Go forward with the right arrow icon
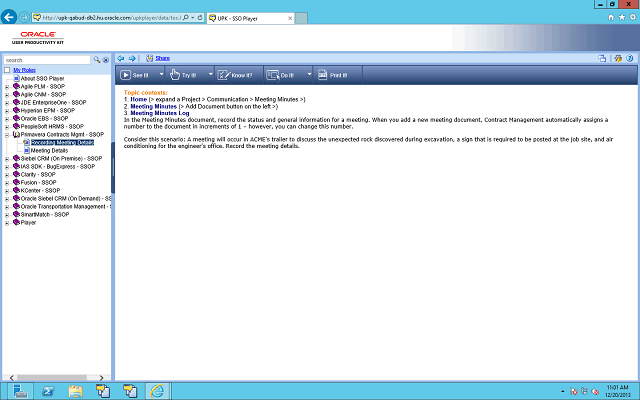 [x=132, y=58]
